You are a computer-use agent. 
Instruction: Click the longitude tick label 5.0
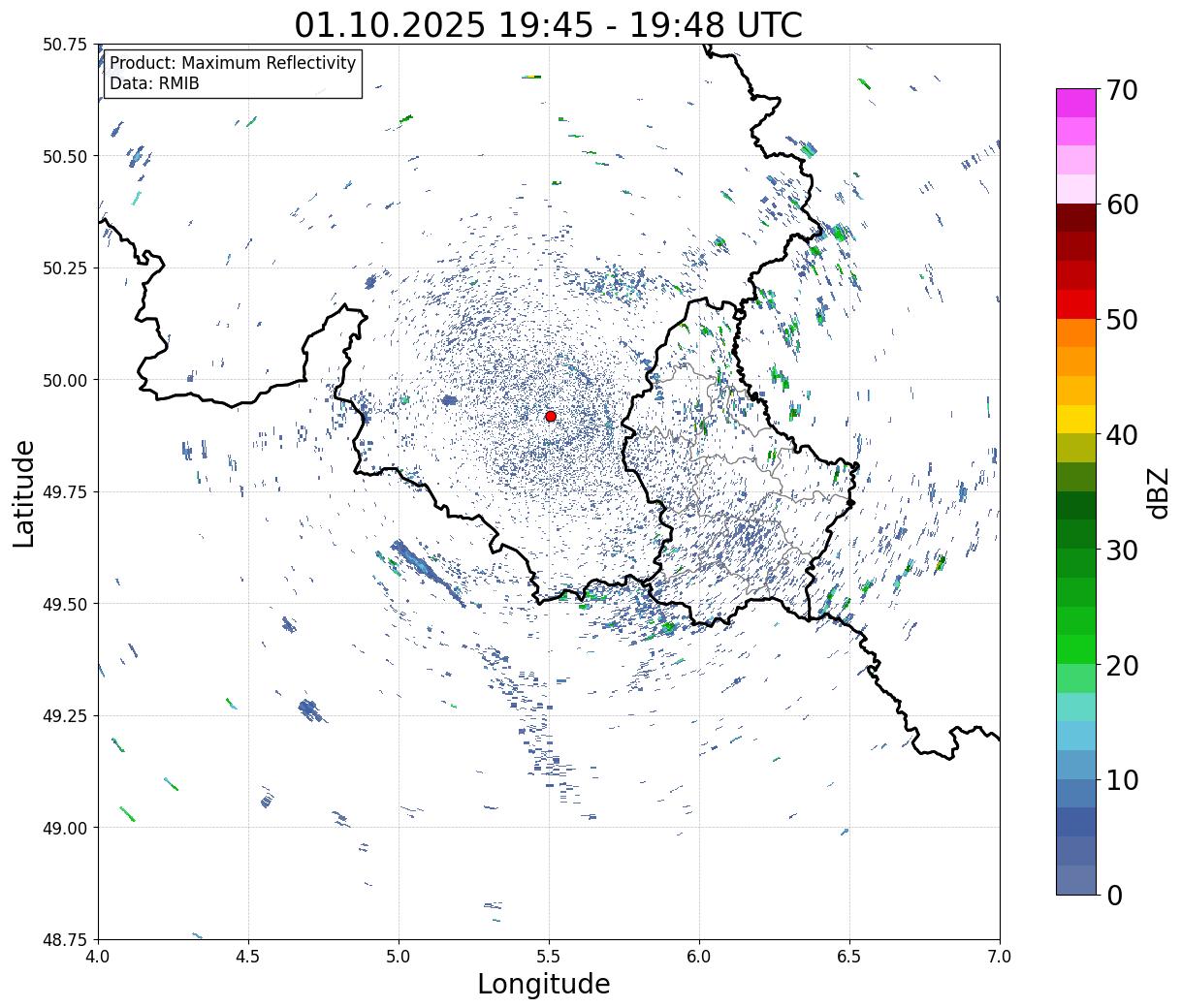click(x=399, y=956)
